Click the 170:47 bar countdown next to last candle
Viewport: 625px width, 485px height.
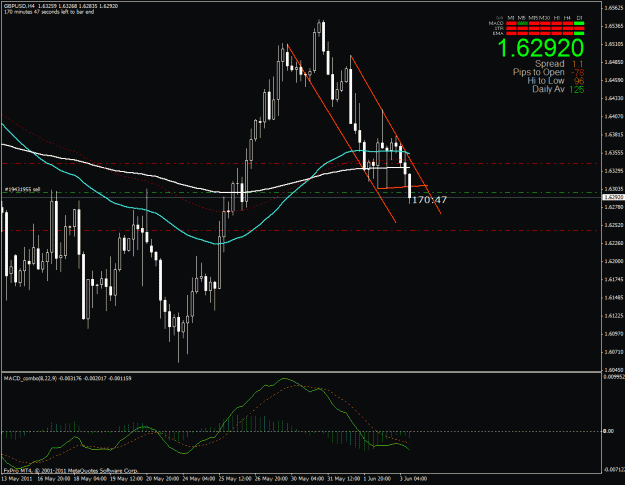[429, 200]
